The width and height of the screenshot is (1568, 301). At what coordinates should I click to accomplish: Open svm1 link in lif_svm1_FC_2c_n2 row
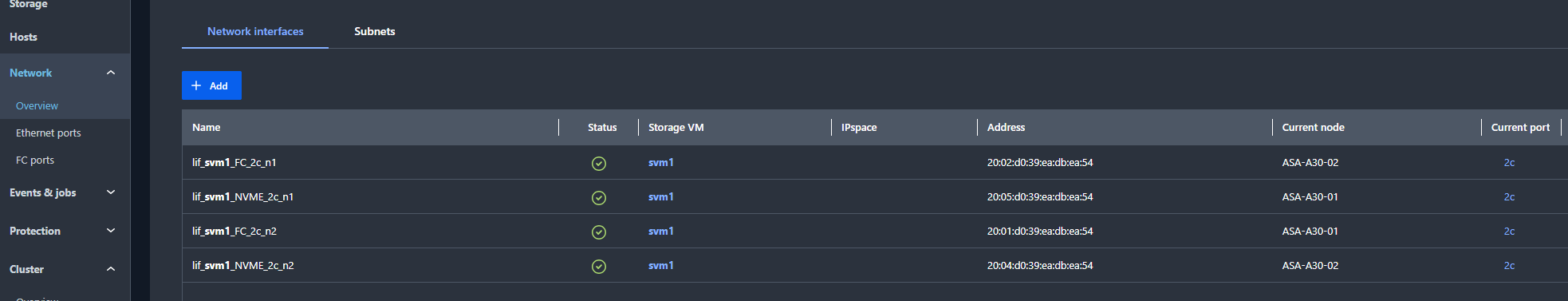tap(661, 231)
